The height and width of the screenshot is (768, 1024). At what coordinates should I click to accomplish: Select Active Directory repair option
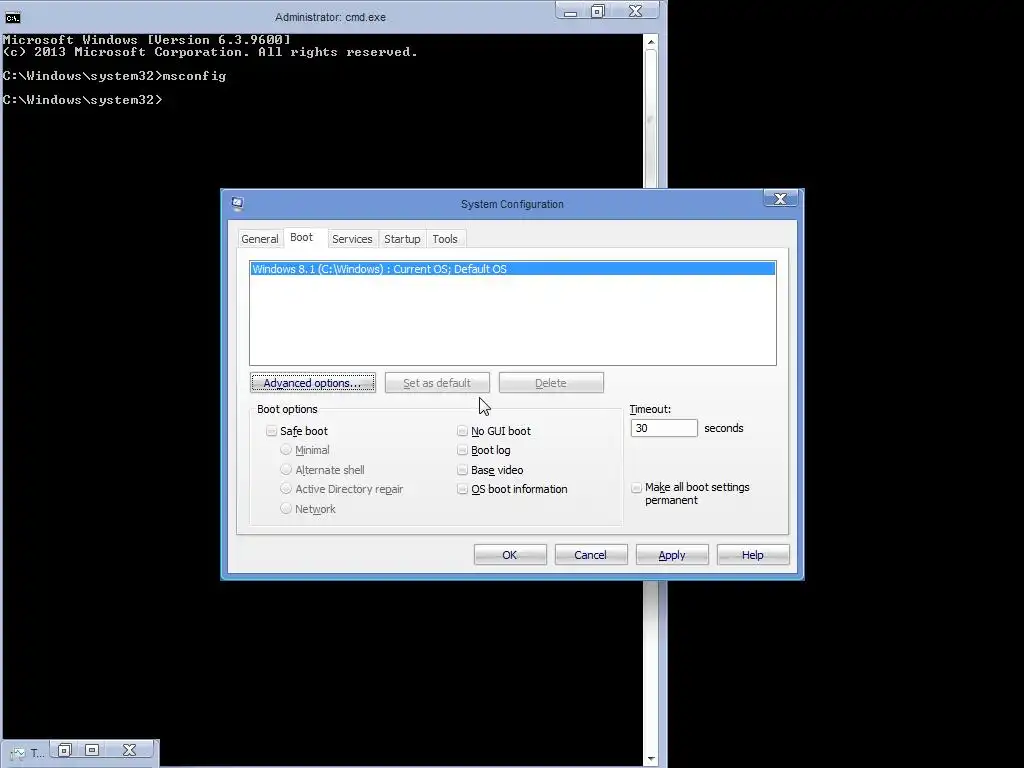(285, 488)
